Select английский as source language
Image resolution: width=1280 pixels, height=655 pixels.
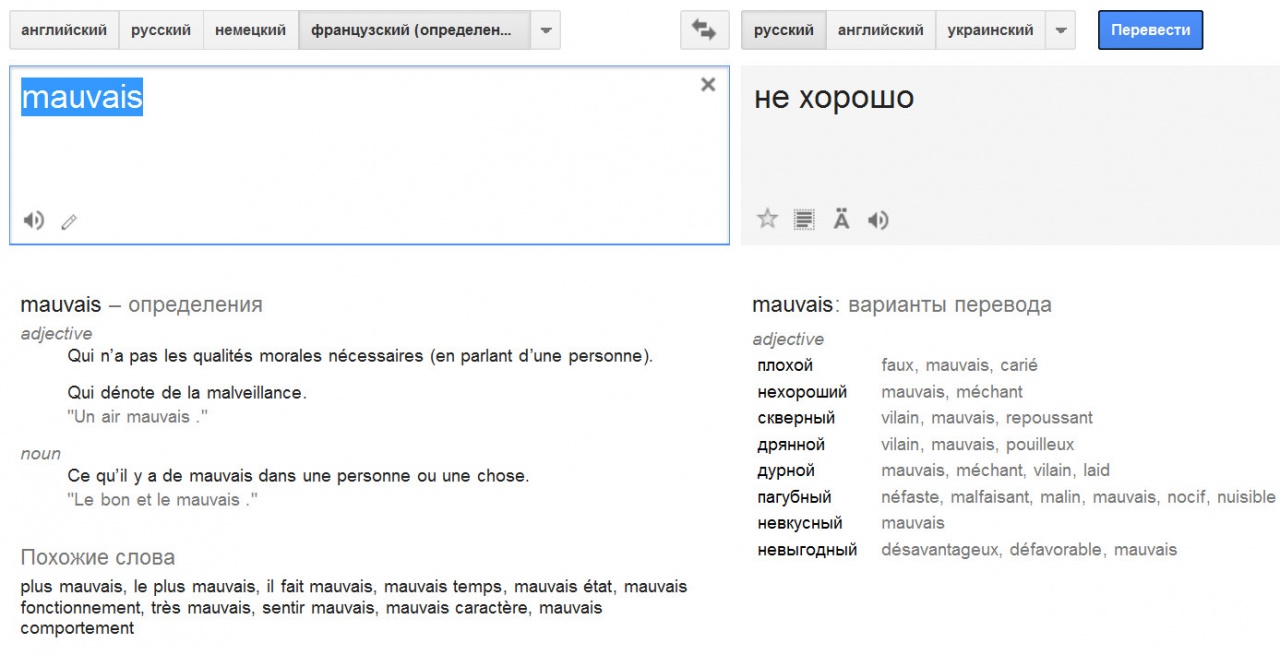[x=64, y=31]
